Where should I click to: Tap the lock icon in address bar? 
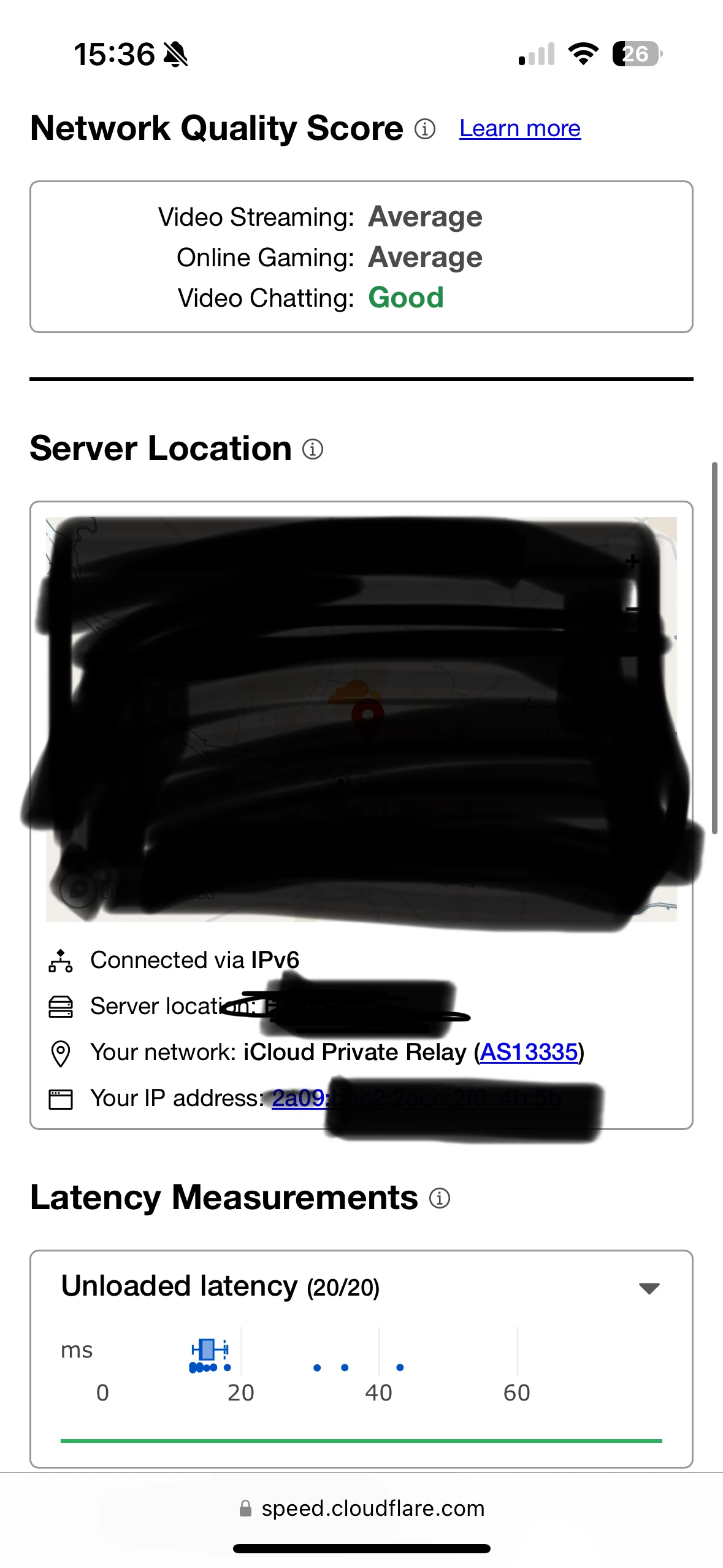[x=245, y=1508]
